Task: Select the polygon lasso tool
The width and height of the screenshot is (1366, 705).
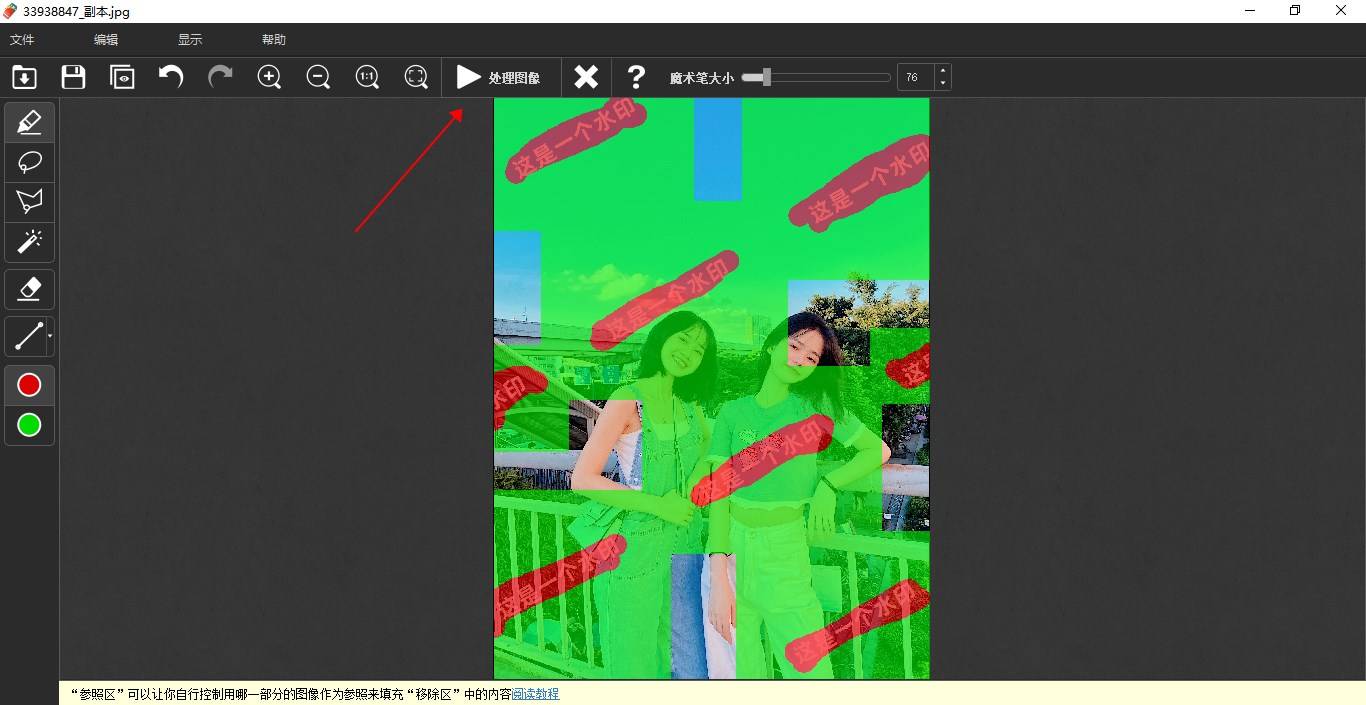Action: 29,201
